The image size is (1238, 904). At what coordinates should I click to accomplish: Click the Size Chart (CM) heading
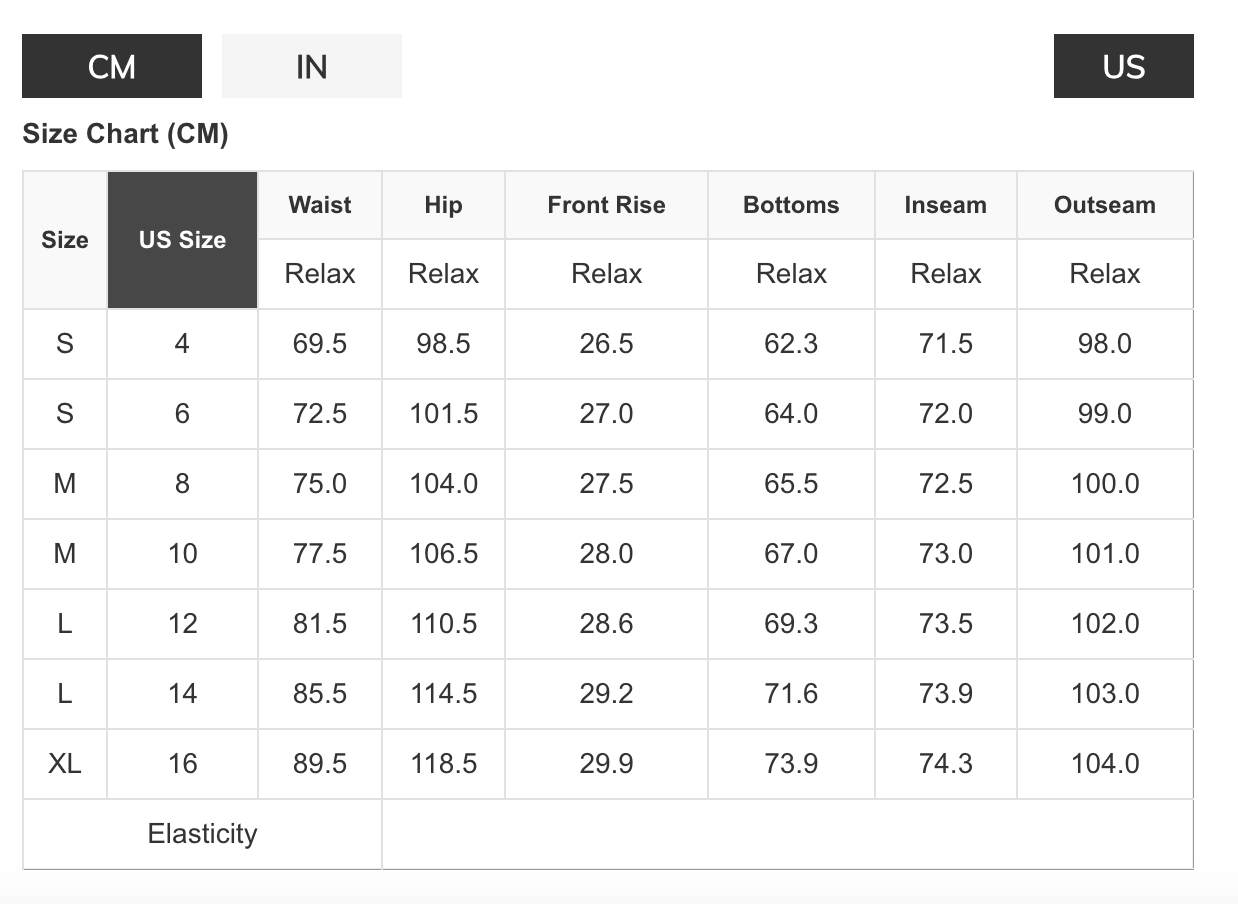point(125,134)
